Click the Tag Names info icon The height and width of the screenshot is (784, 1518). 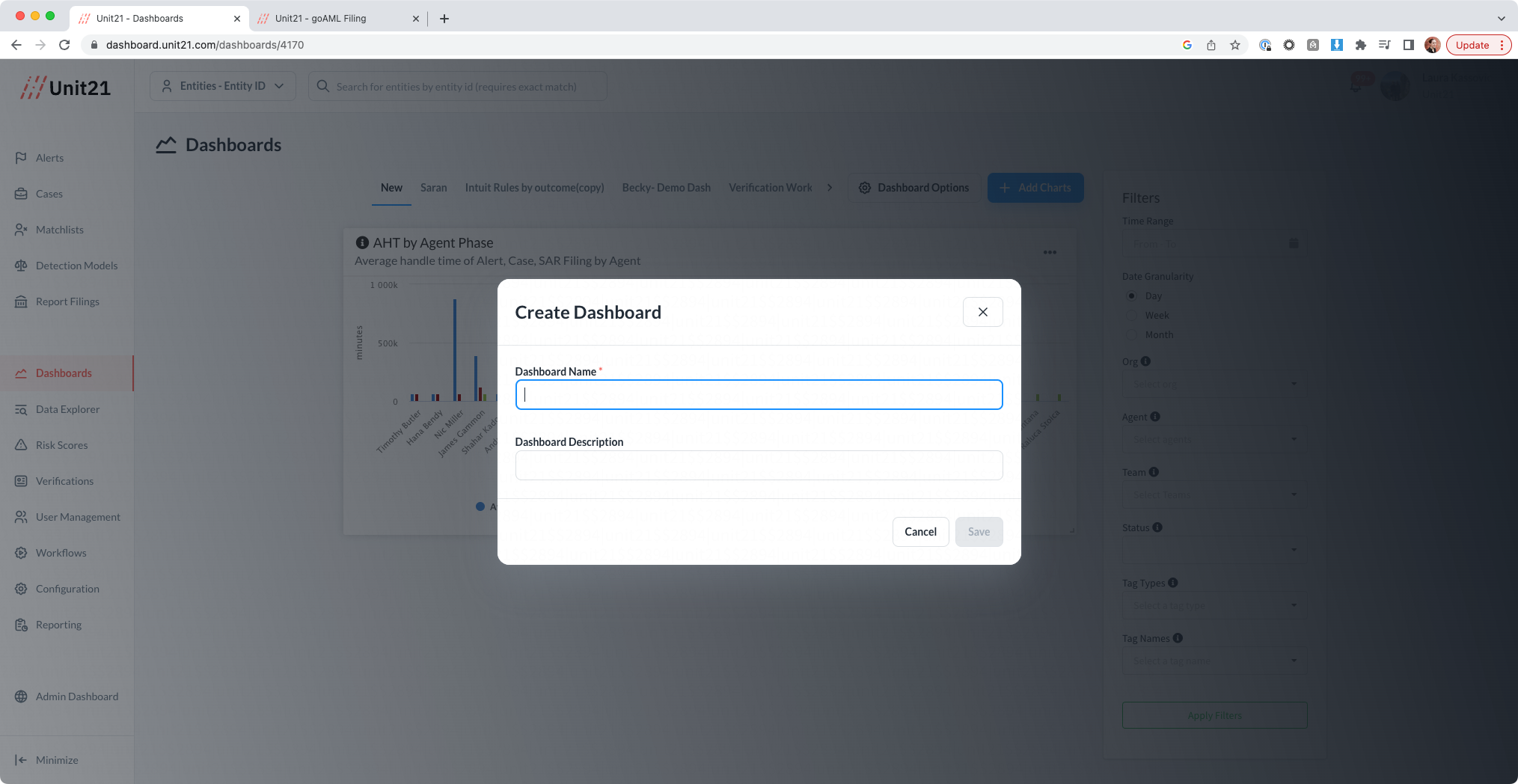[1178, 638]
